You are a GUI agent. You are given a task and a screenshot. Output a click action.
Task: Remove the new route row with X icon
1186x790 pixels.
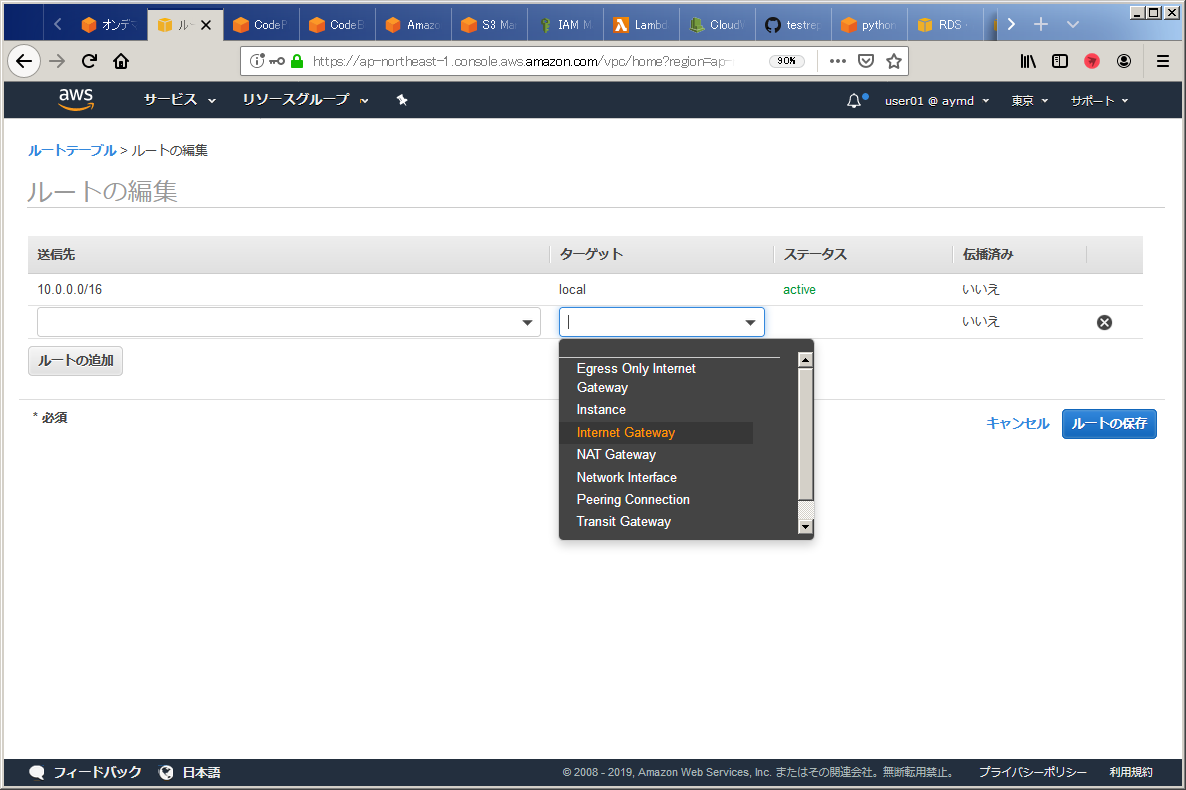1104,322
